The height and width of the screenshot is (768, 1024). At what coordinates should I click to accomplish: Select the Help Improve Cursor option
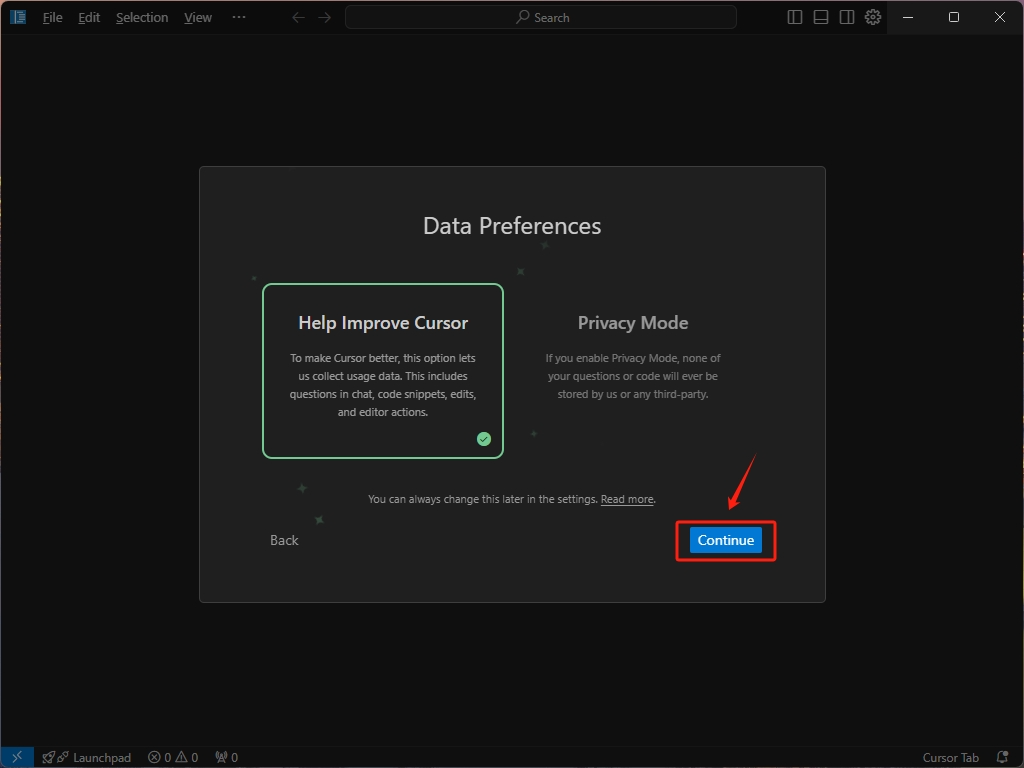383,371
